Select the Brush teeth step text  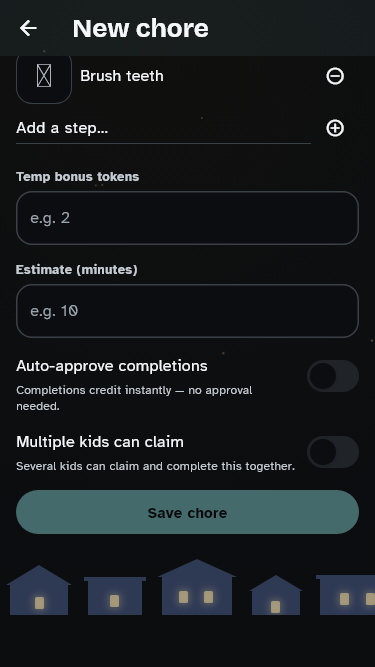(122, 76)
